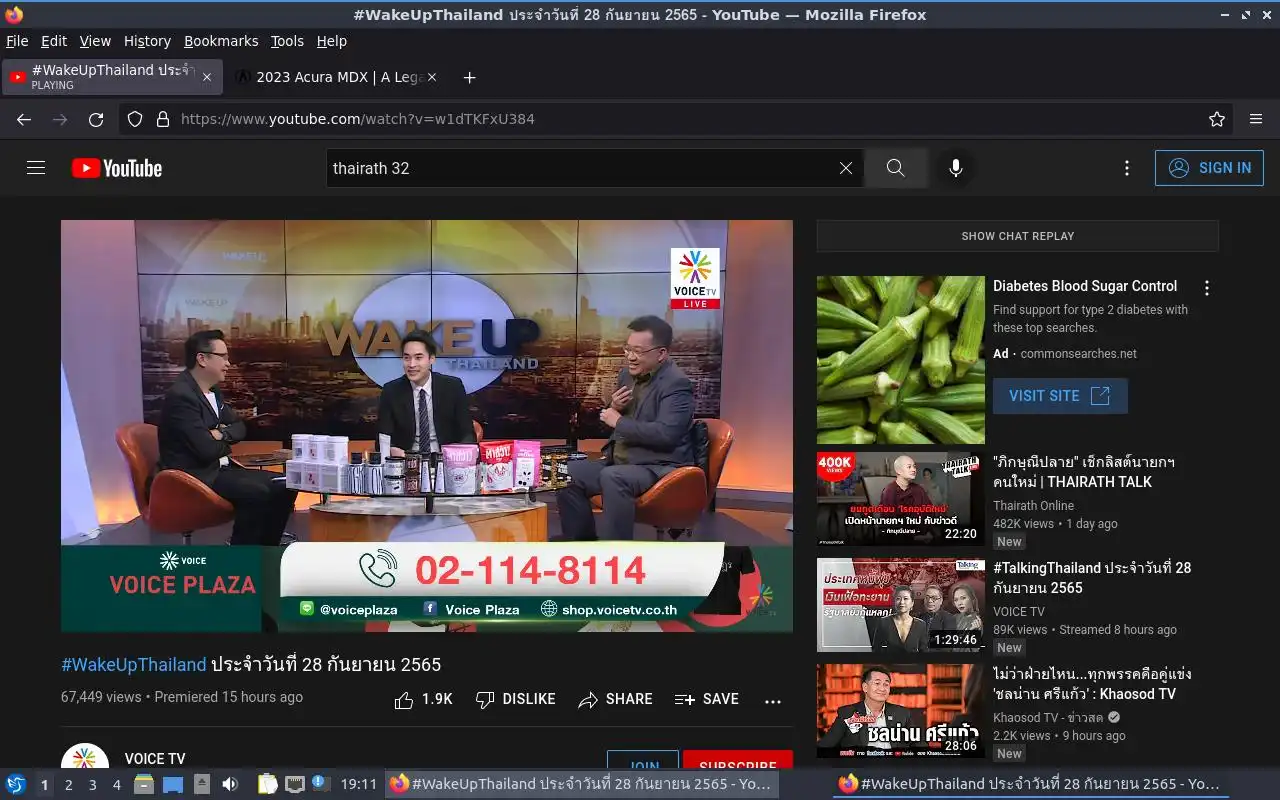Open update notifier tray icon
1280x800 pixels.
(x=319, y=783)
